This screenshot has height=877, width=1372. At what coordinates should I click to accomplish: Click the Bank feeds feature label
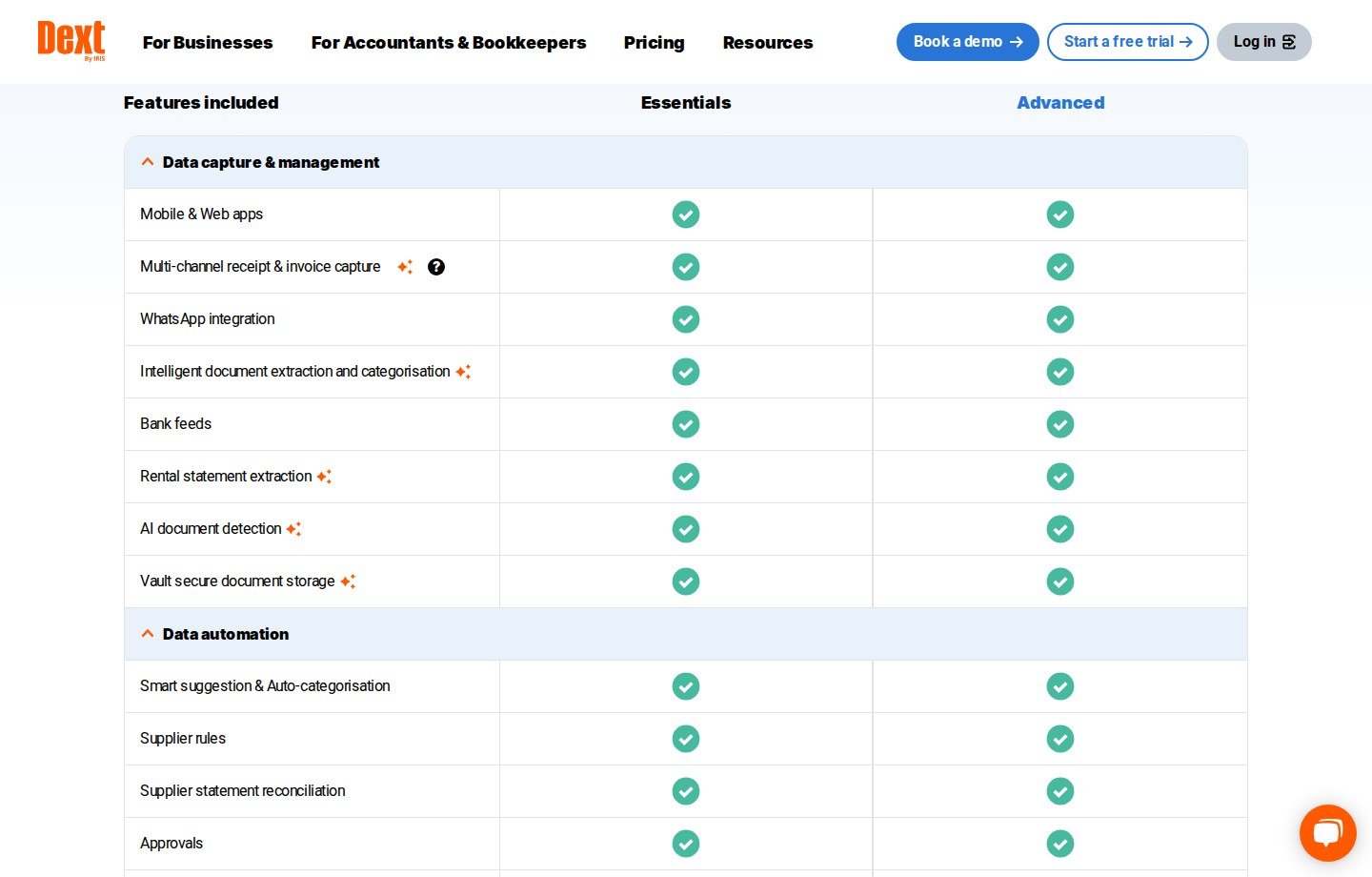tap(176, 424)
